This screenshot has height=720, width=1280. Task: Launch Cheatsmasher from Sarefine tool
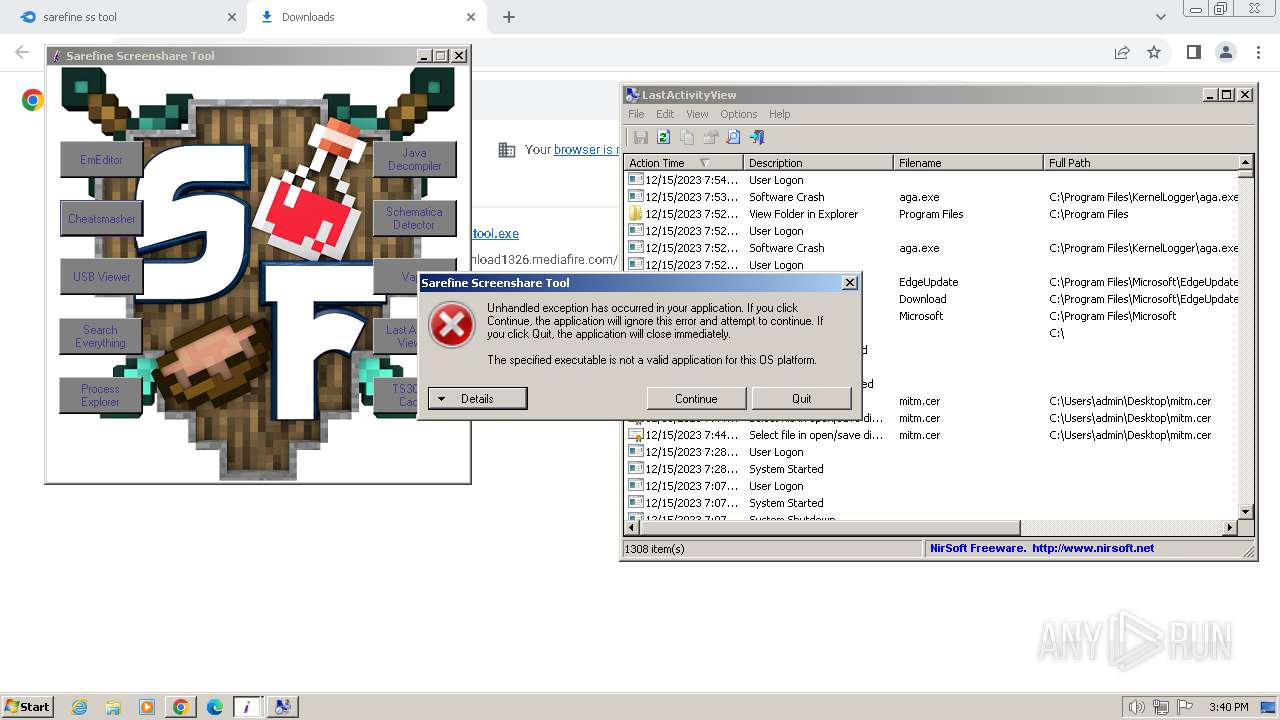[x=101, y=219]
